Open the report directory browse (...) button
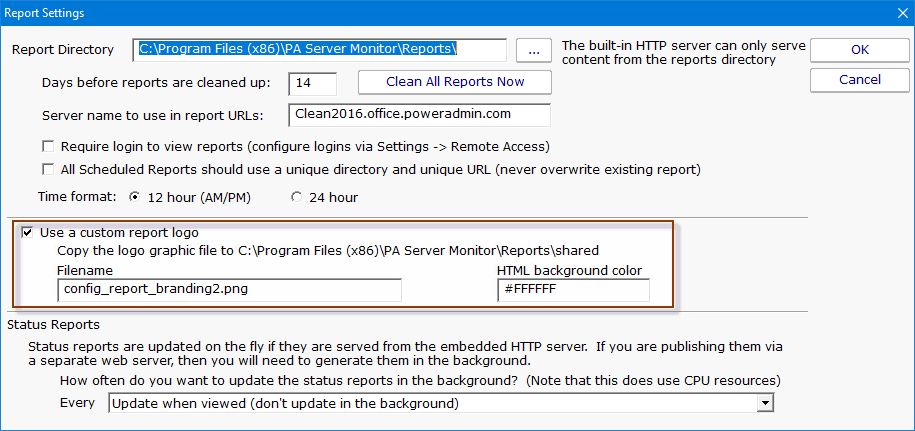915x431 pixels. 534,50
